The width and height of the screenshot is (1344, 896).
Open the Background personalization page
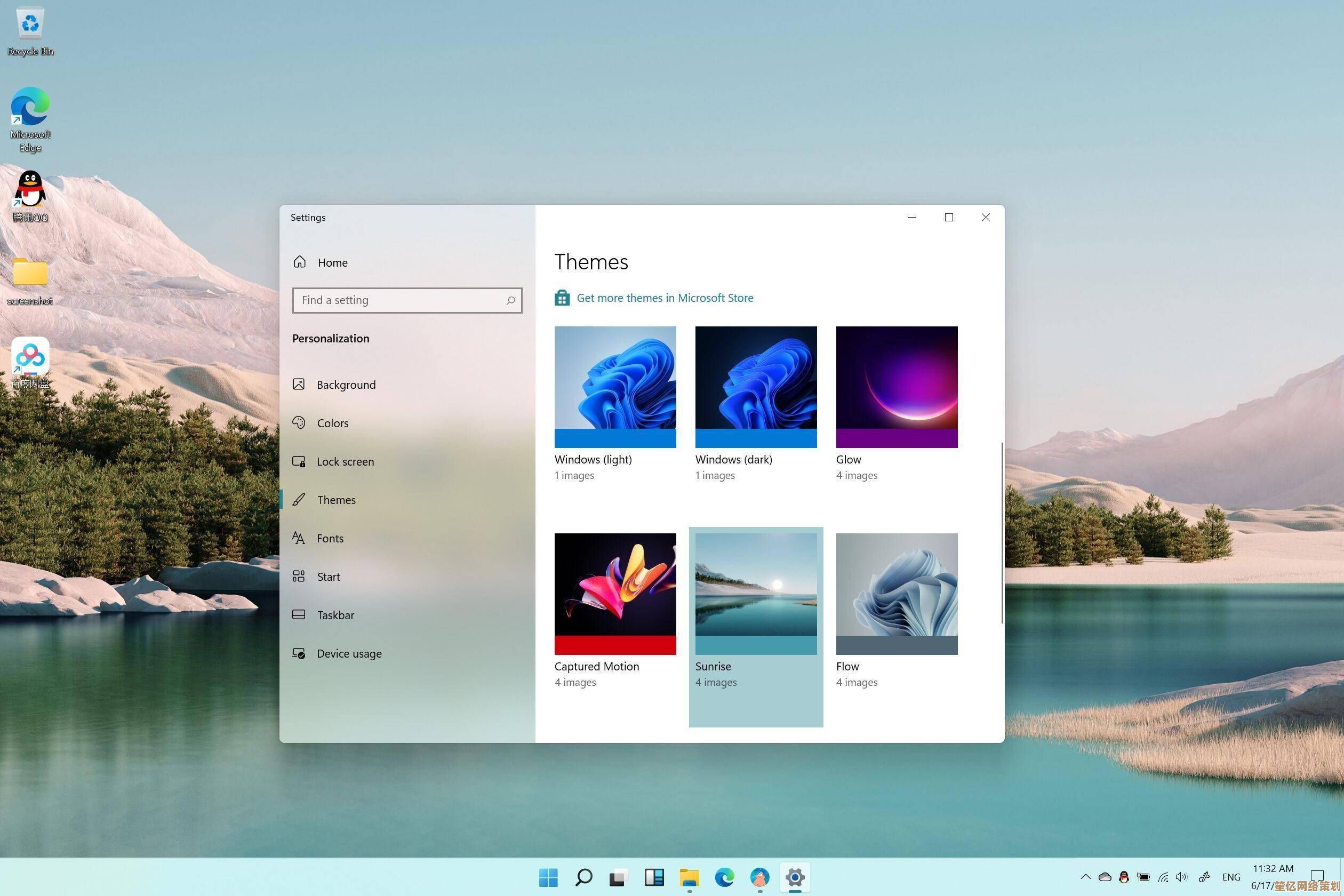click(x=346, y=385)
